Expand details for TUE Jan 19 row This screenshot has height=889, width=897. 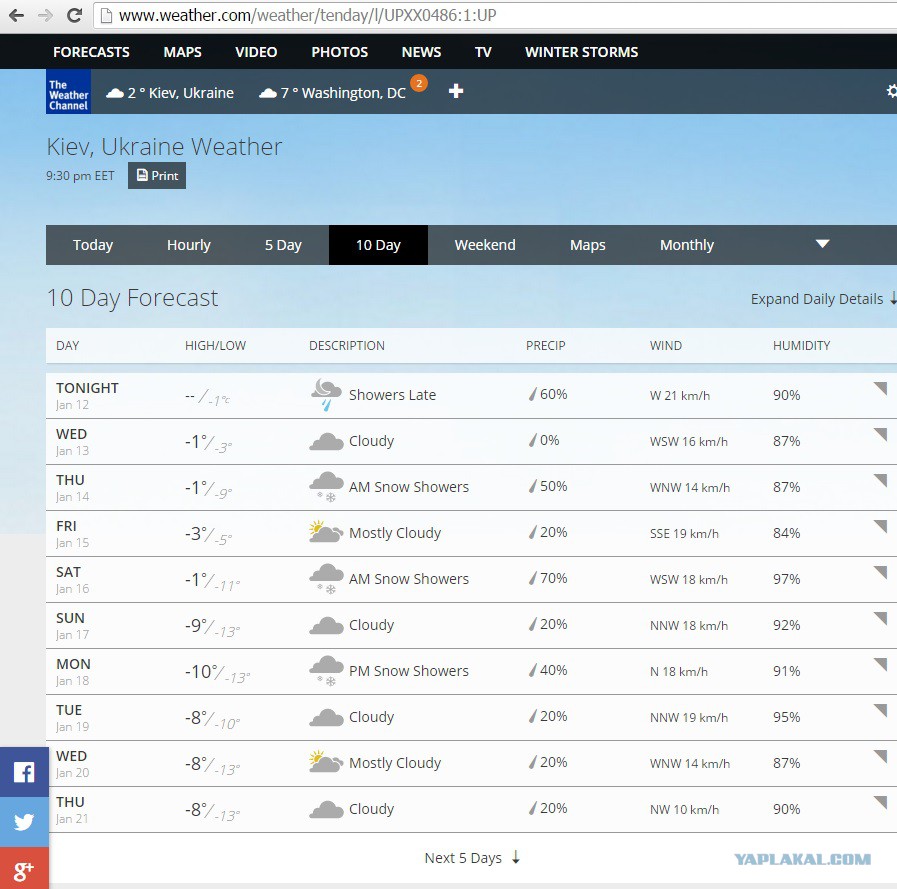point(881,710)
